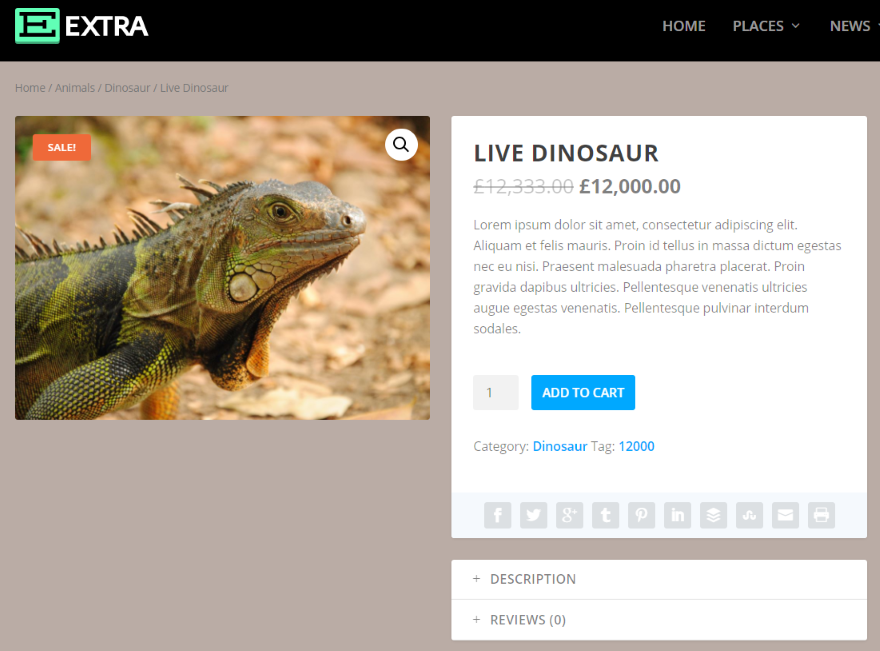Share via LinkedIn icon

pyautogui.click(x=677, y=515)
